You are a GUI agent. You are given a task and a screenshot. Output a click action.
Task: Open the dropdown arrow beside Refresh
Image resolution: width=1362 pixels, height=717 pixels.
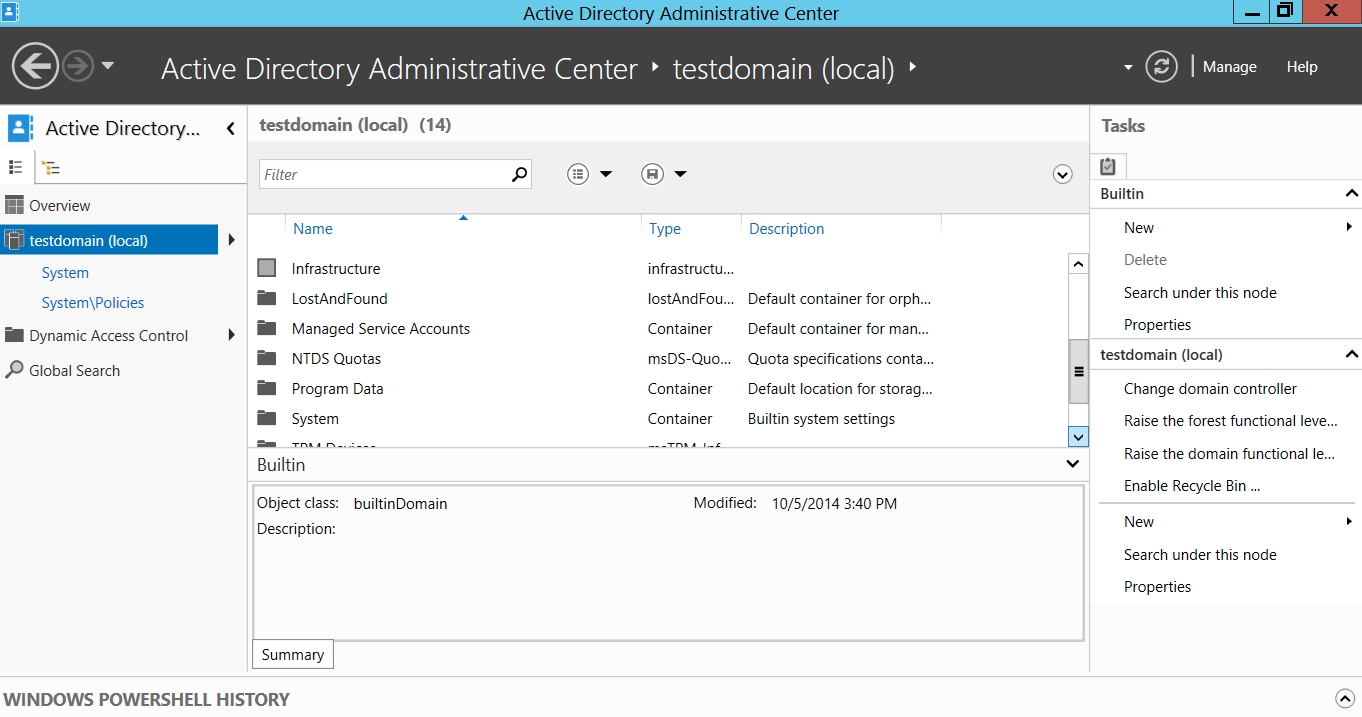tap(1128, 68)
